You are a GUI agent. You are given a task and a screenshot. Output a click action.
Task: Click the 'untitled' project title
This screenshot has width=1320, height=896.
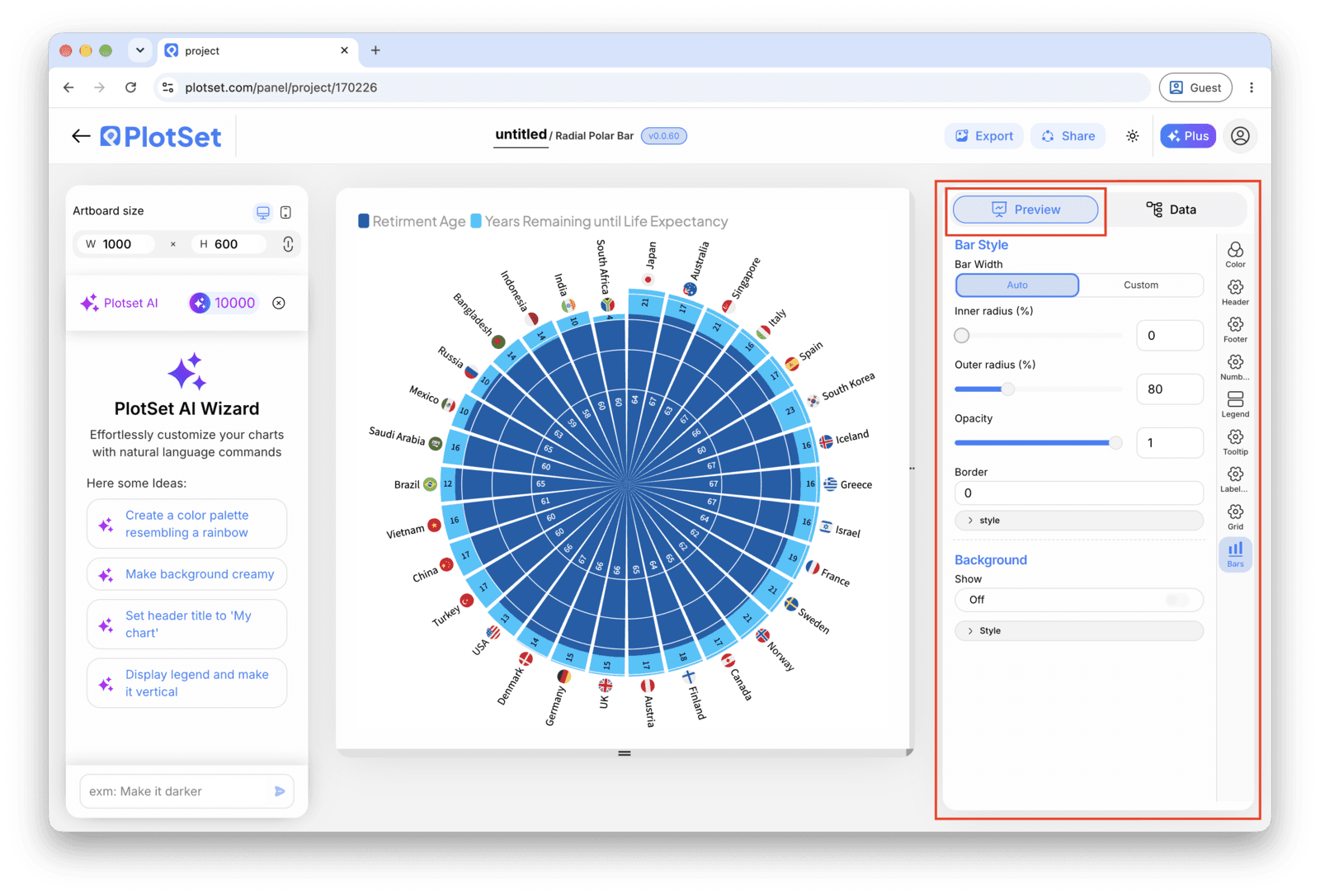click(x=521, y=134)
